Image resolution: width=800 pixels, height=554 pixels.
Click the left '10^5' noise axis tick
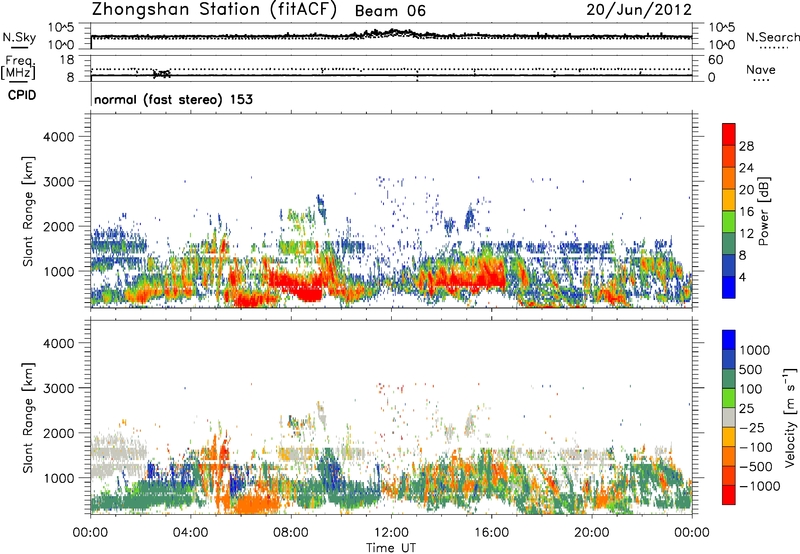61,28
